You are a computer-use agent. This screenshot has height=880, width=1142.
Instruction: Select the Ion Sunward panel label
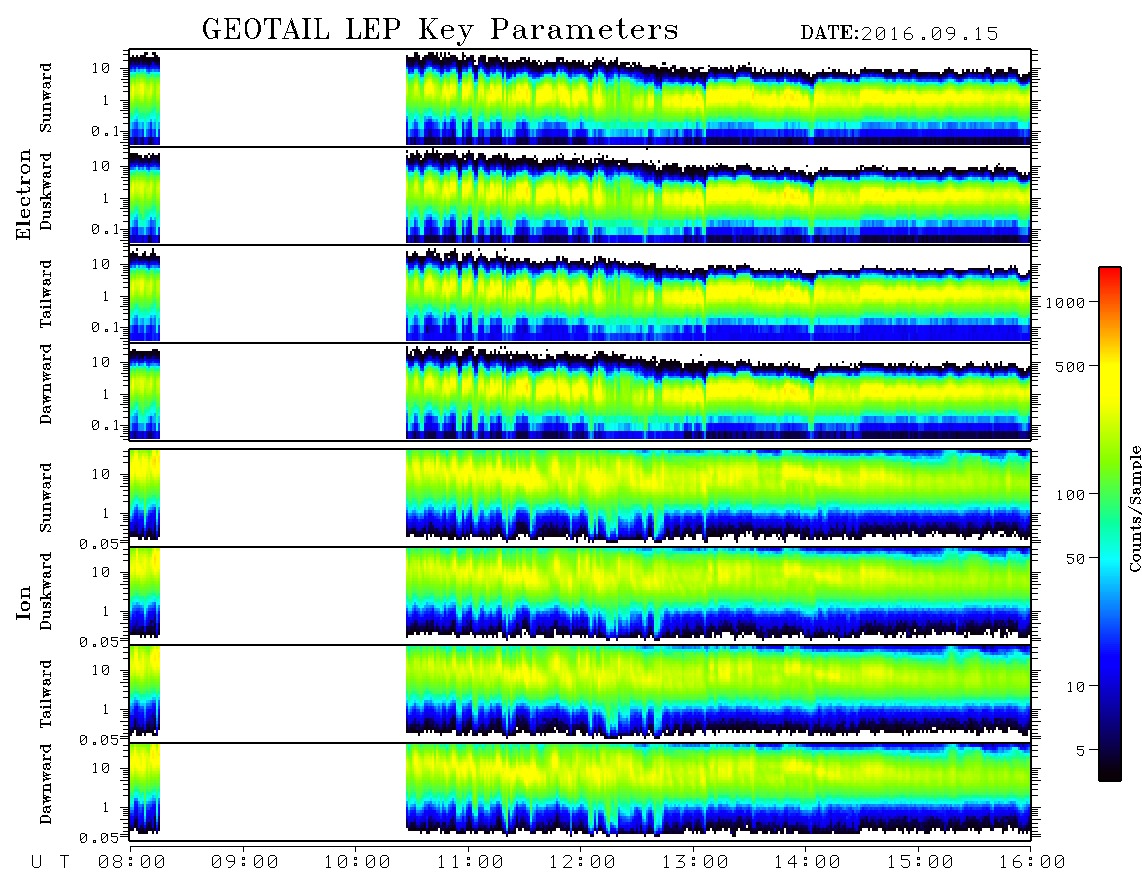coord(46,497)
